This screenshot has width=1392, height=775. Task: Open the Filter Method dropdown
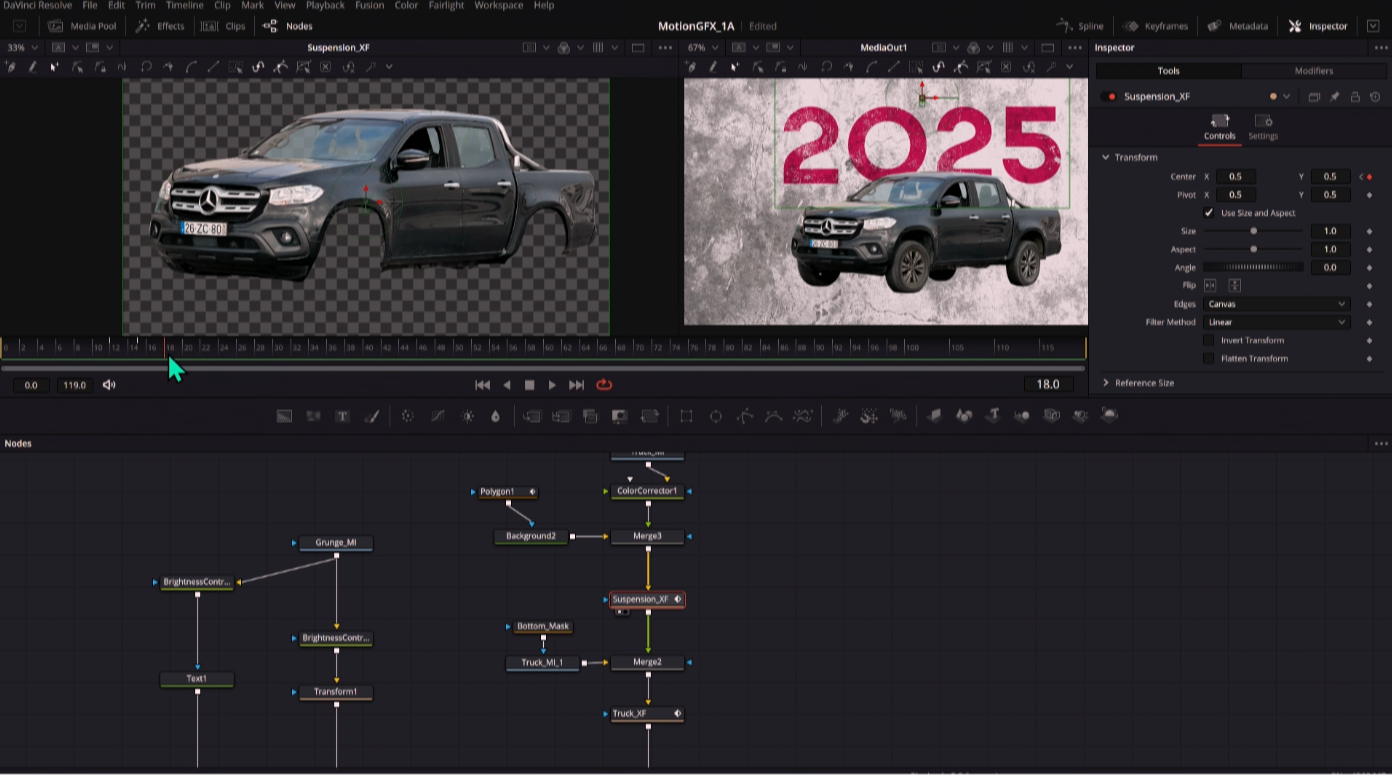(x=1276, y=322)
